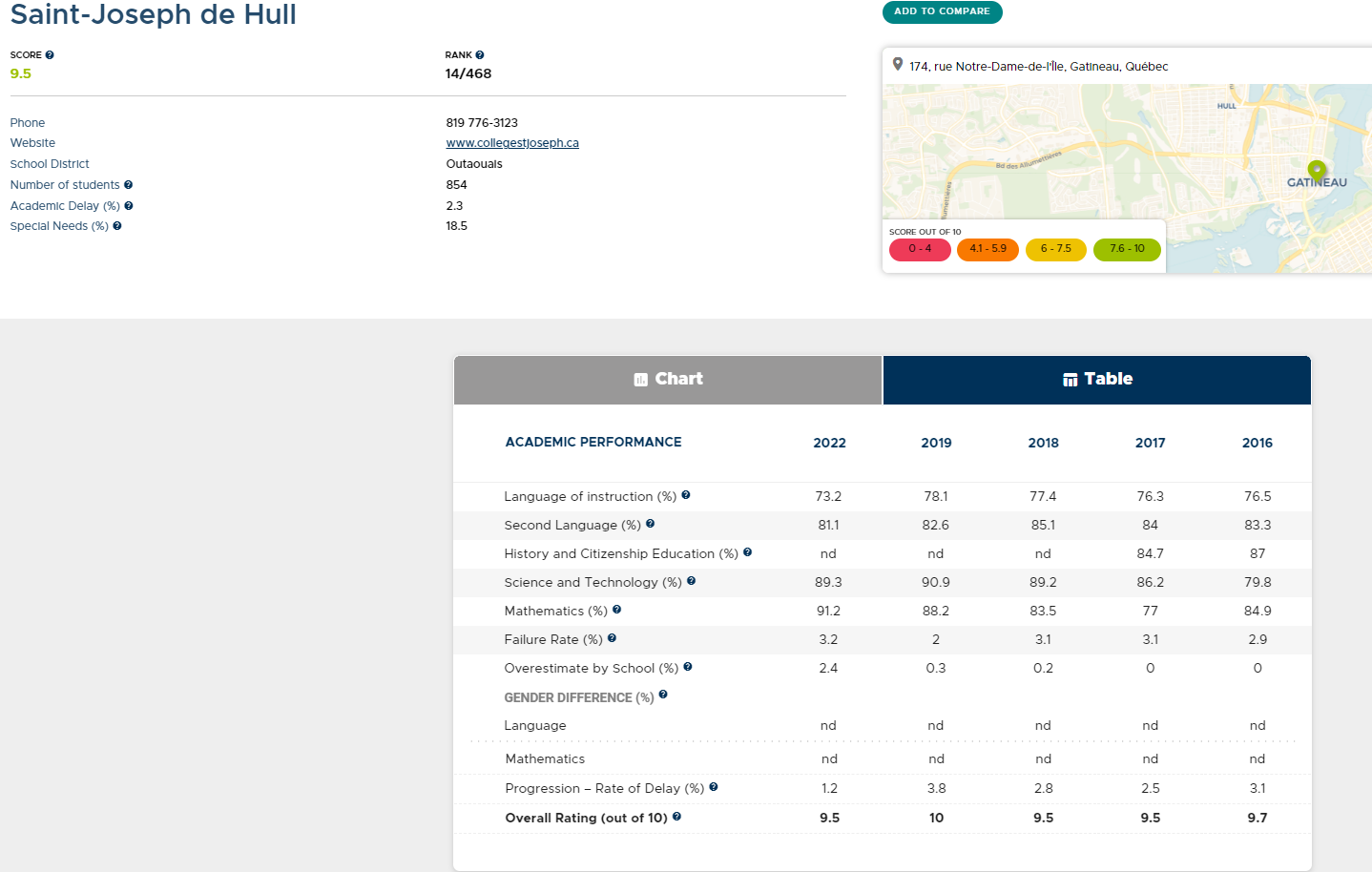Click the 2017 column header
The width and height of the screenshot is (1372, 872).
pos(1150,443)
